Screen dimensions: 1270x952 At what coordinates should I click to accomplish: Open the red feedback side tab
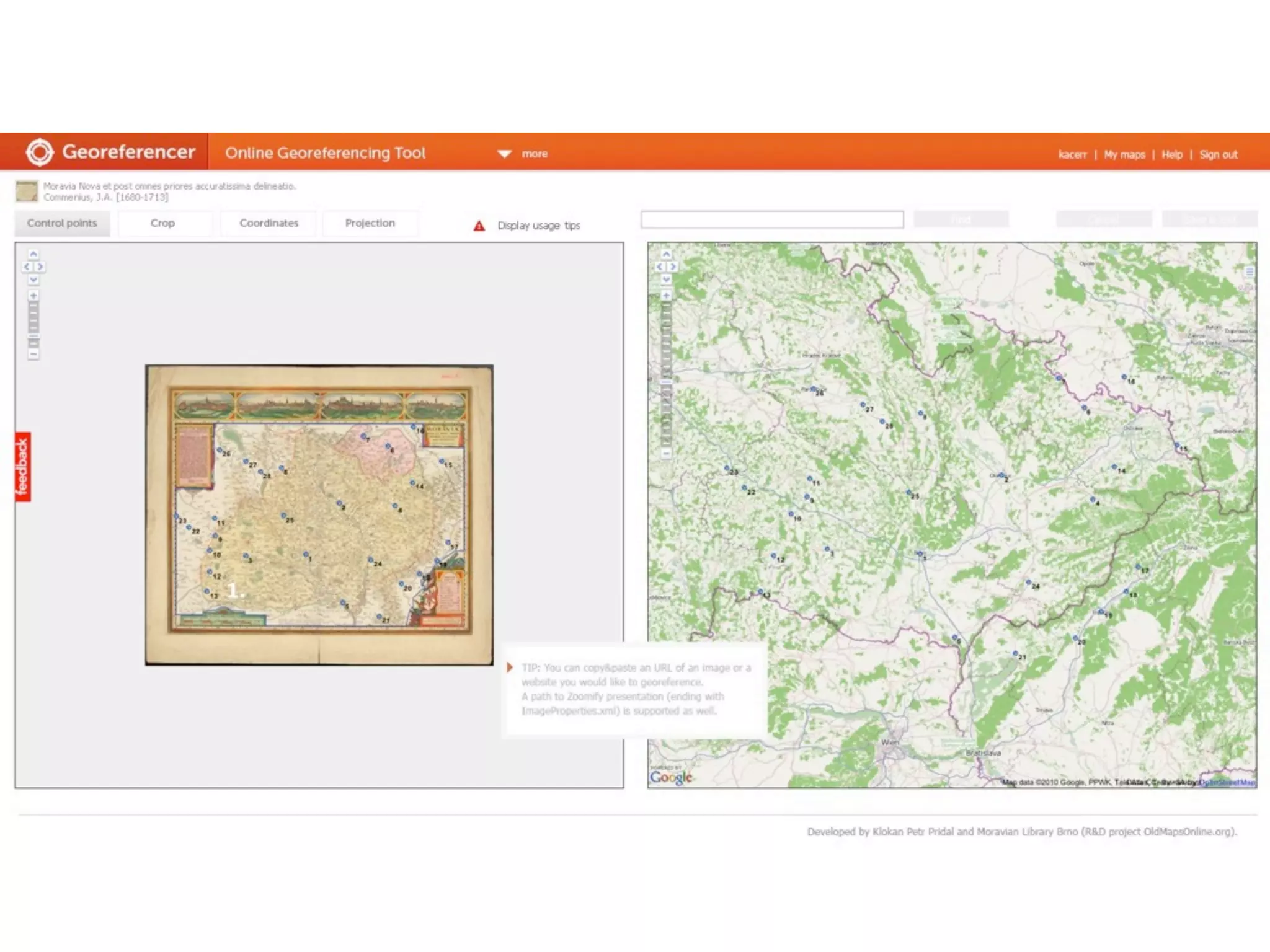point(23,466)
